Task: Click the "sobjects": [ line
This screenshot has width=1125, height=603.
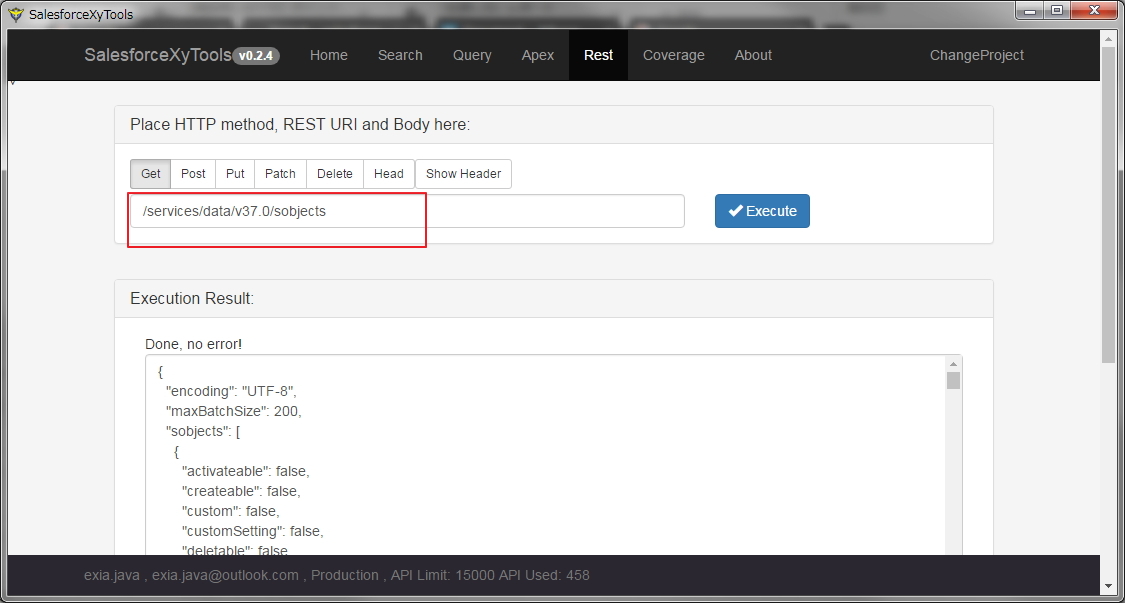Action: pyautogui.click(x=203, y=431)
